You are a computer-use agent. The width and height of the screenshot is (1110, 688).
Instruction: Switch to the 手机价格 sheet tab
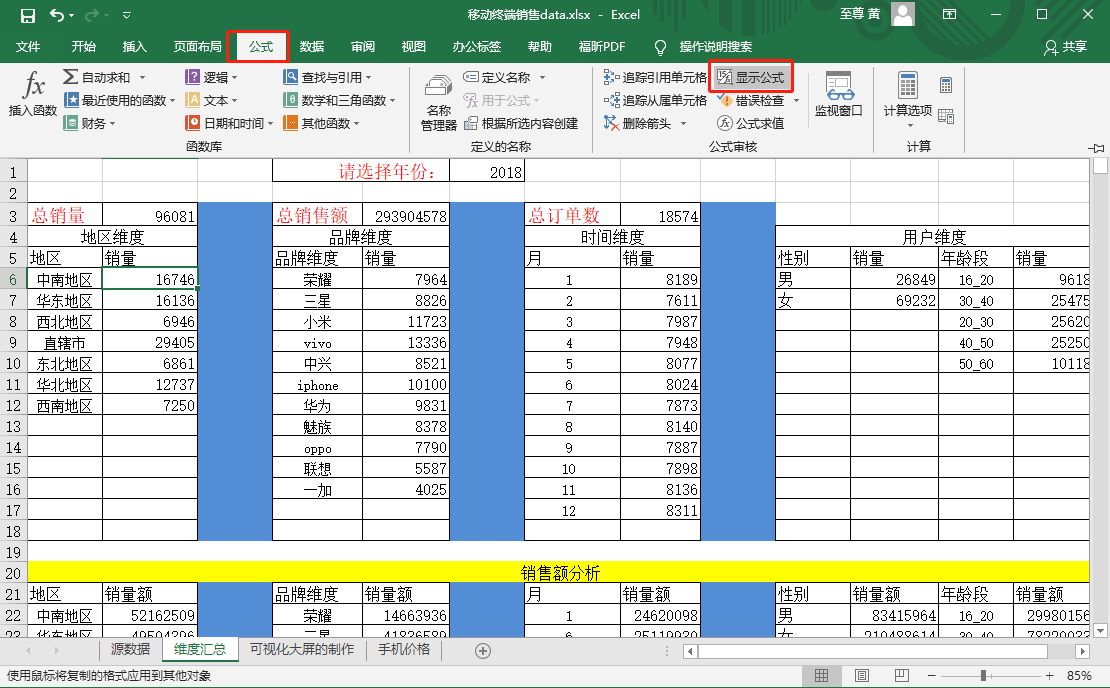(x=404, y=649)
